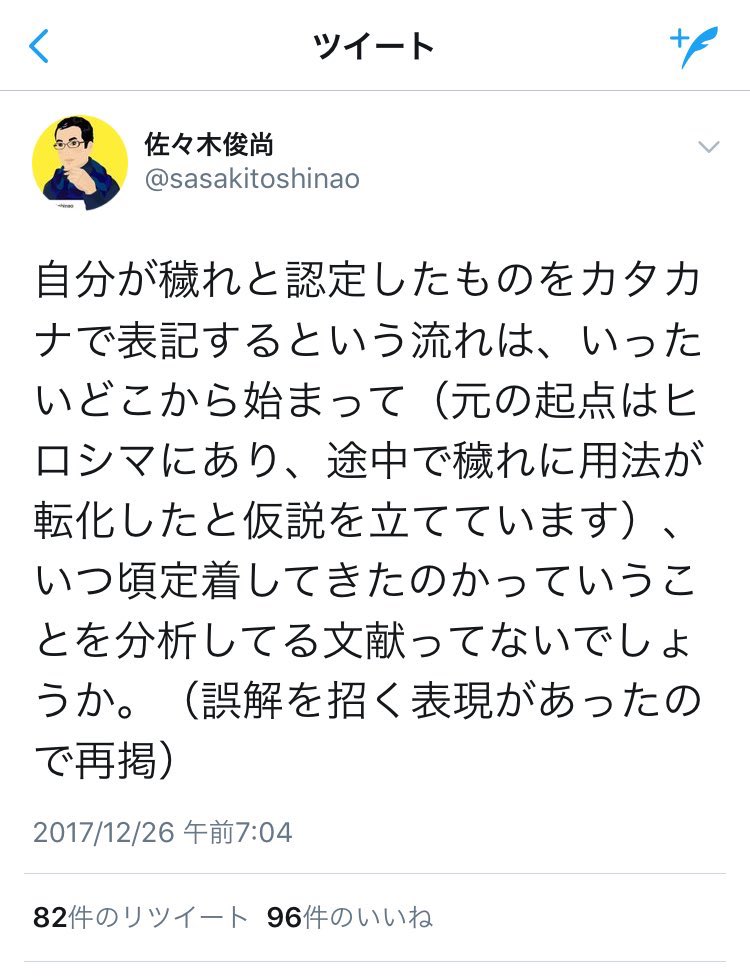This screenshot has width=750, height=976.
Task: Click the word 定着 in the tweet
Action: (x=200, y=581)
